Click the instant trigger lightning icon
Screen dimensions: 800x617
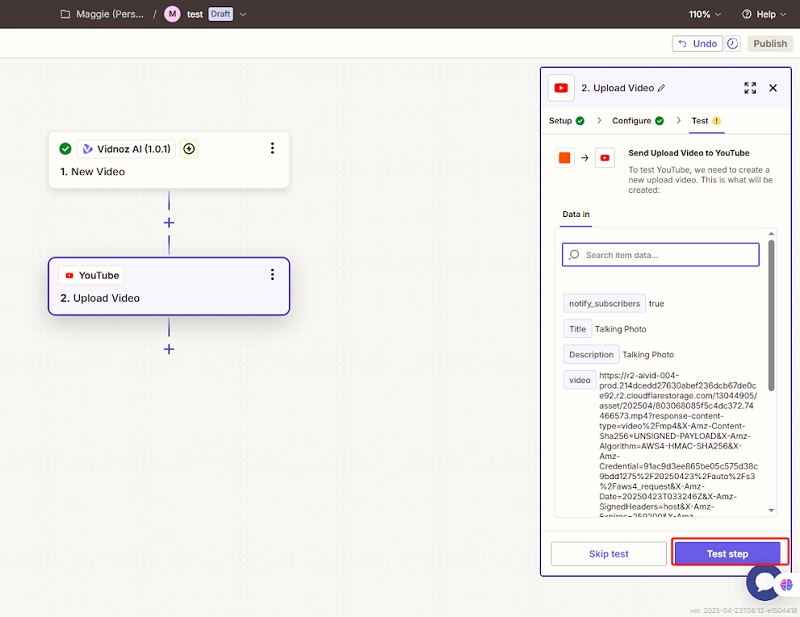[189, 149]
